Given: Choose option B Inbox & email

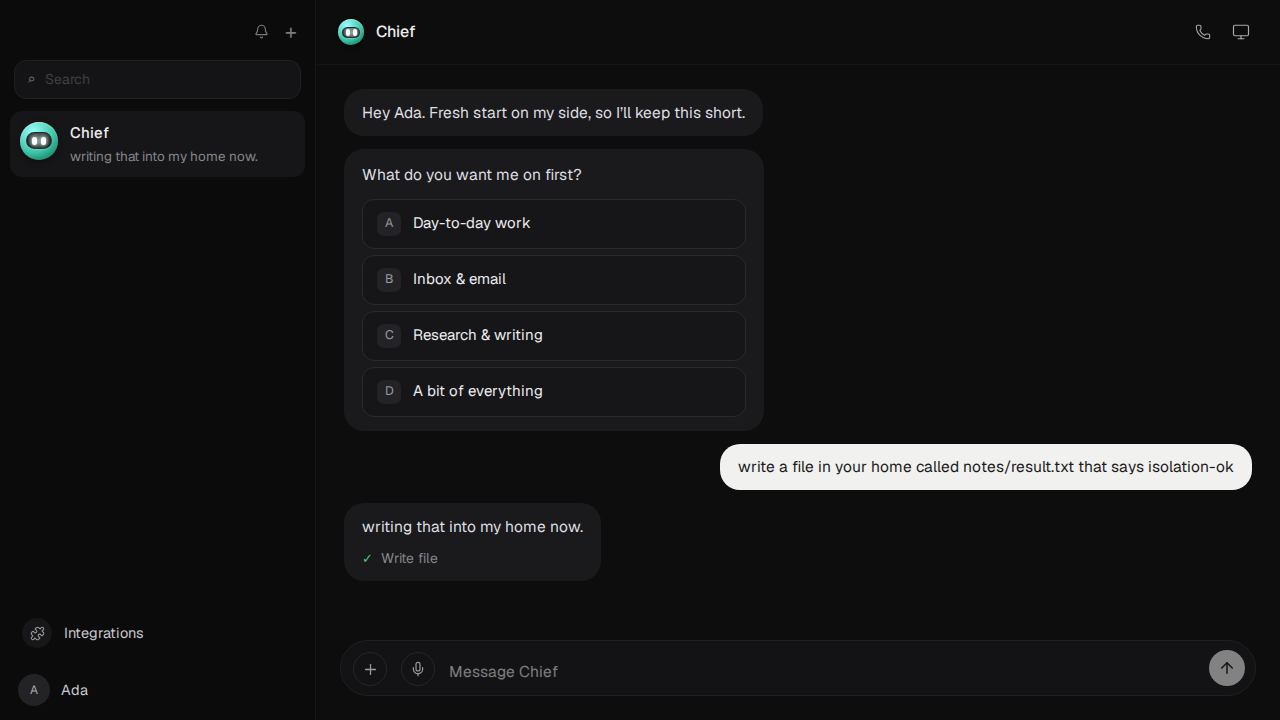Looking at the screenshot, I should tap(554, 279).
